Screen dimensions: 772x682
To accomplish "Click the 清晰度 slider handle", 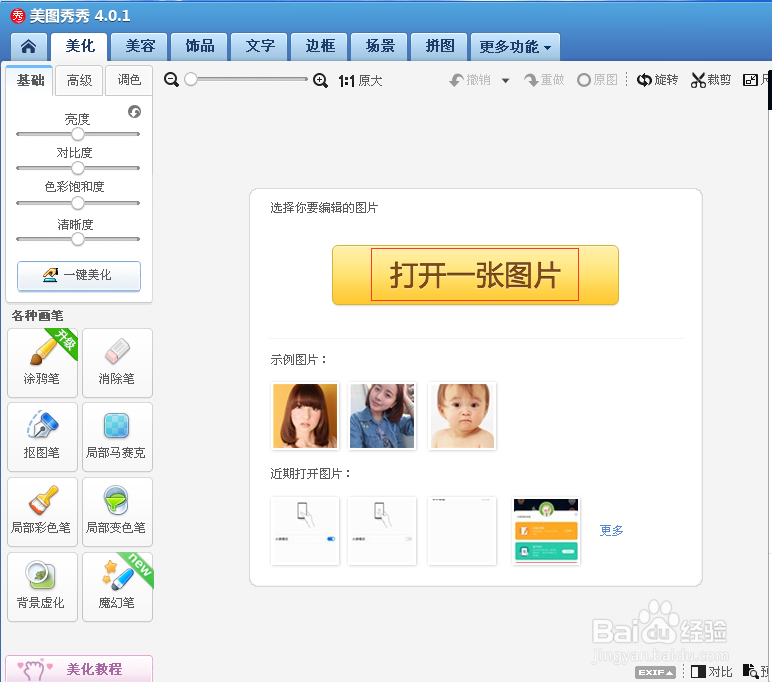I will coord(78,239).
